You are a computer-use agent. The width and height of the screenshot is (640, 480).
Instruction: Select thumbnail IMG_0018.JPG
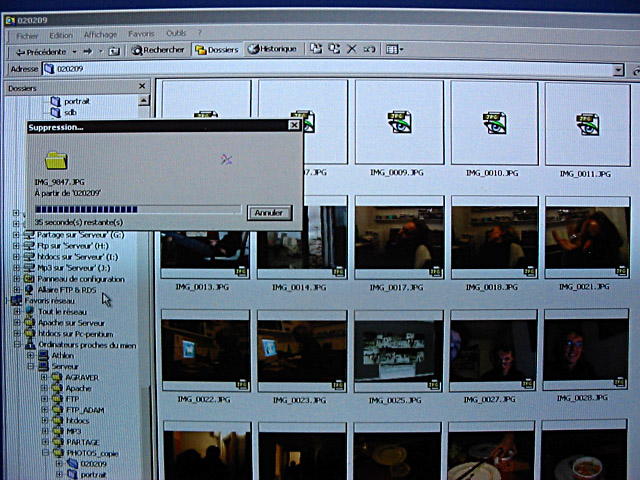[494, 238]
